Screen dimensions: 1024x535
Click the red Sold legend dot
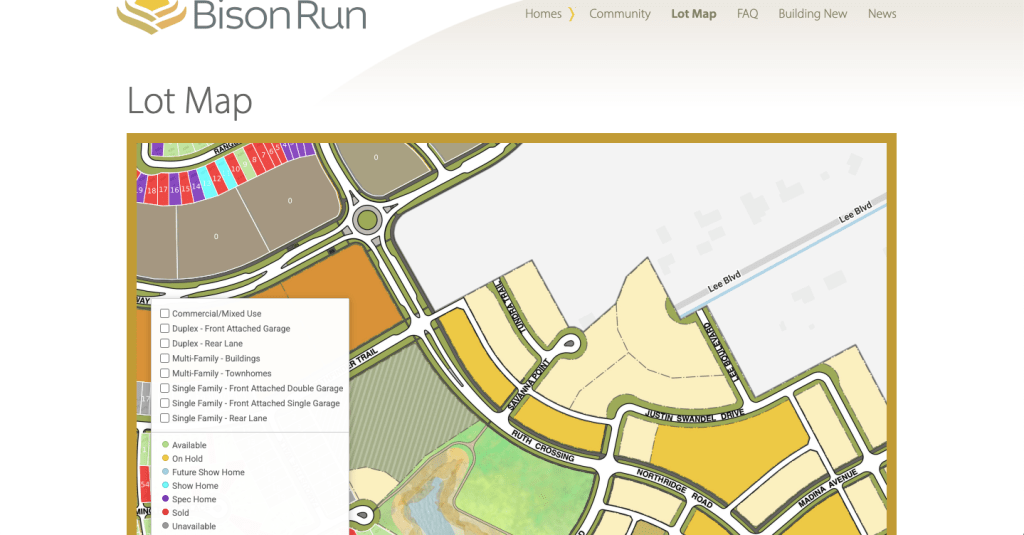(x=165, y=513)
